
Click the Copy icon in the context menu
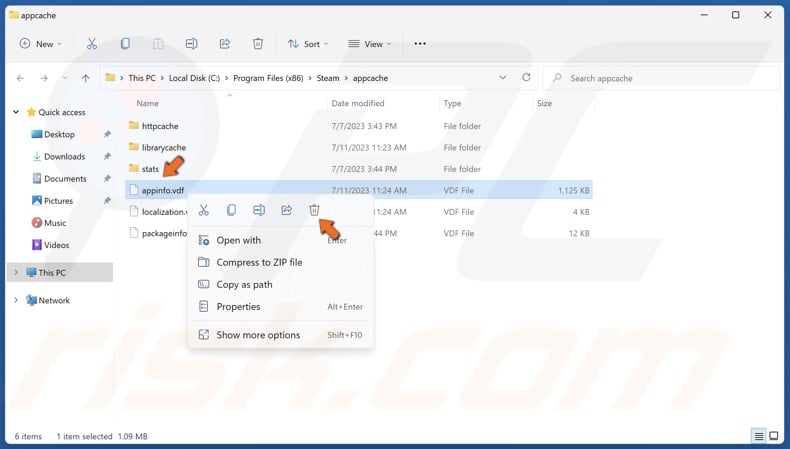[231, 210]
